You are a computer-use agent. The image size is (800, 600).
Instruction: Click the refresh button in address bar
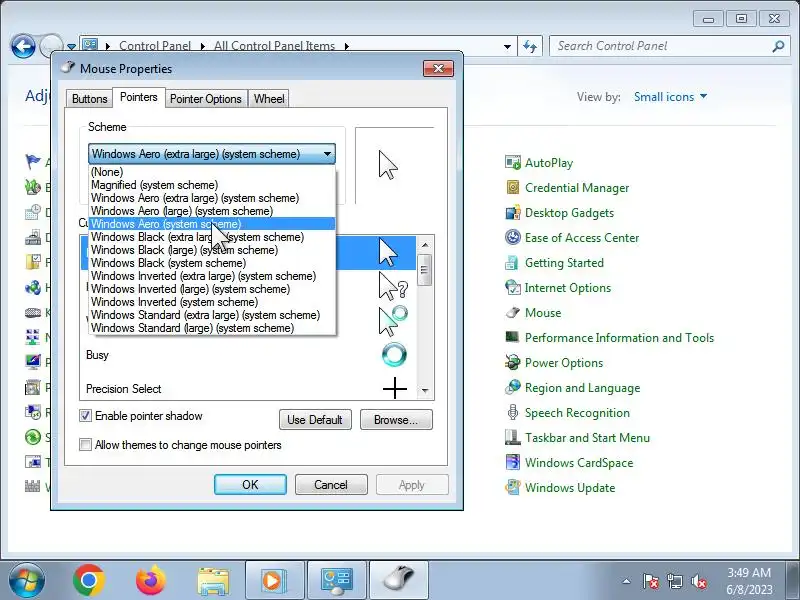point(530,46)
